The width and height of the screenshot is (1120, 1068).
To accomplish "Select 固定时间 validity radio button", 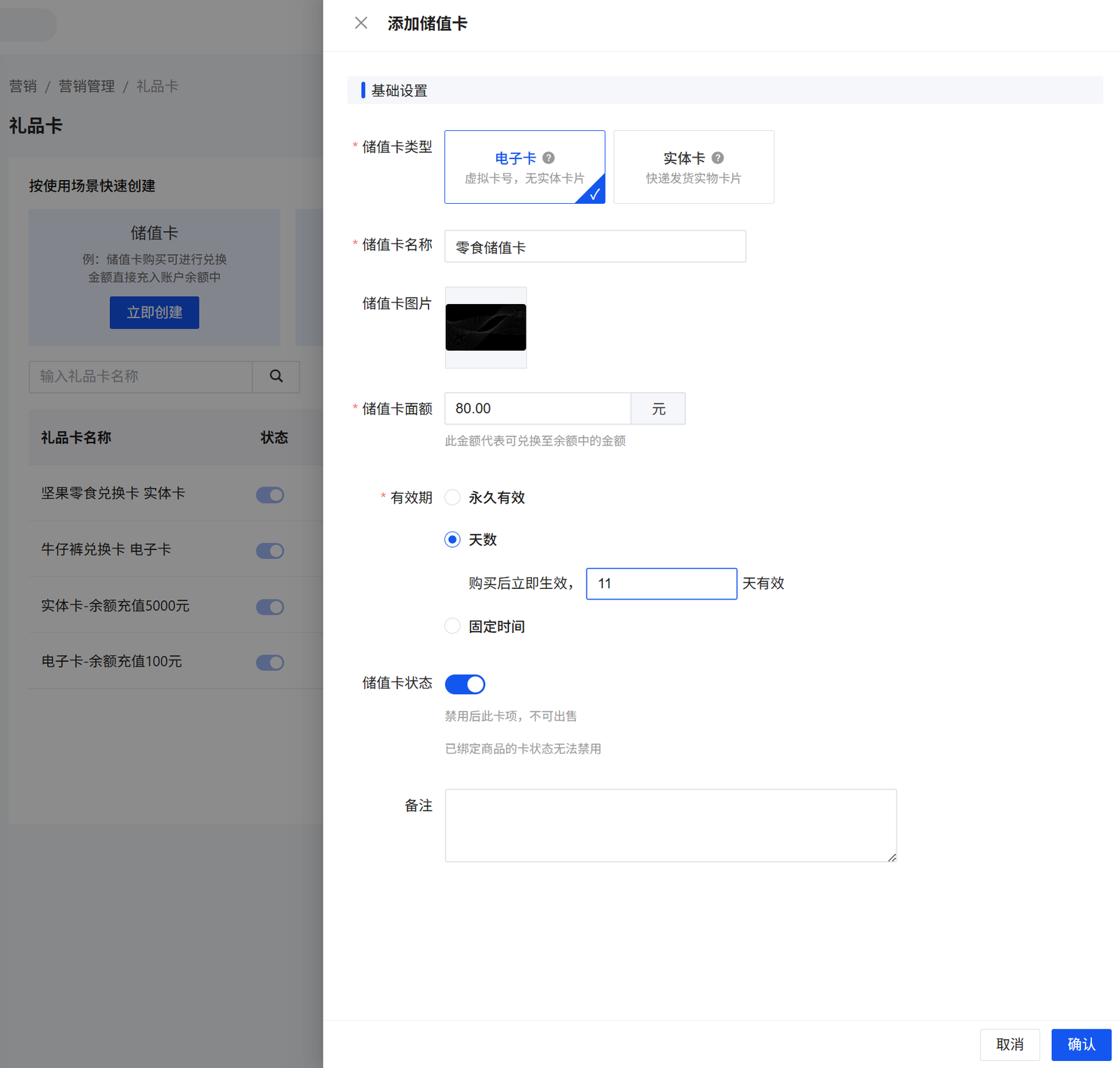I will click(x=453, y=626).
